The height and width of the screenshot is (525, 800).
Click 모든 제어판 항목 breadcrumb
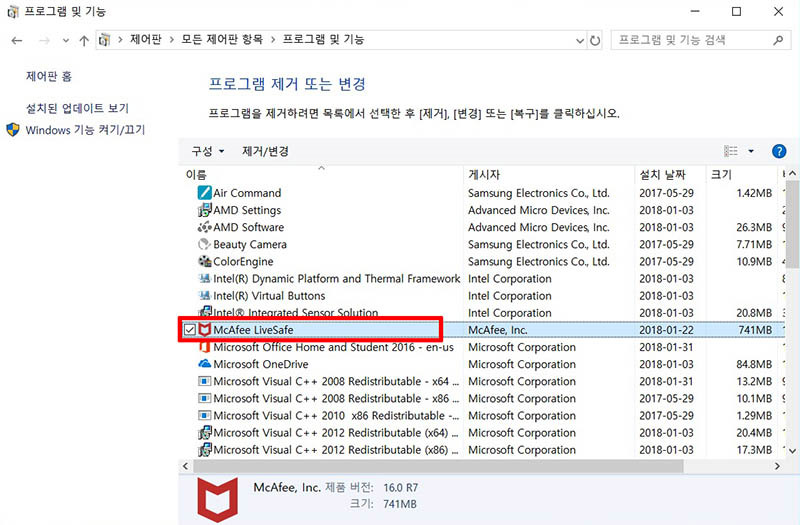coord(222,40)
